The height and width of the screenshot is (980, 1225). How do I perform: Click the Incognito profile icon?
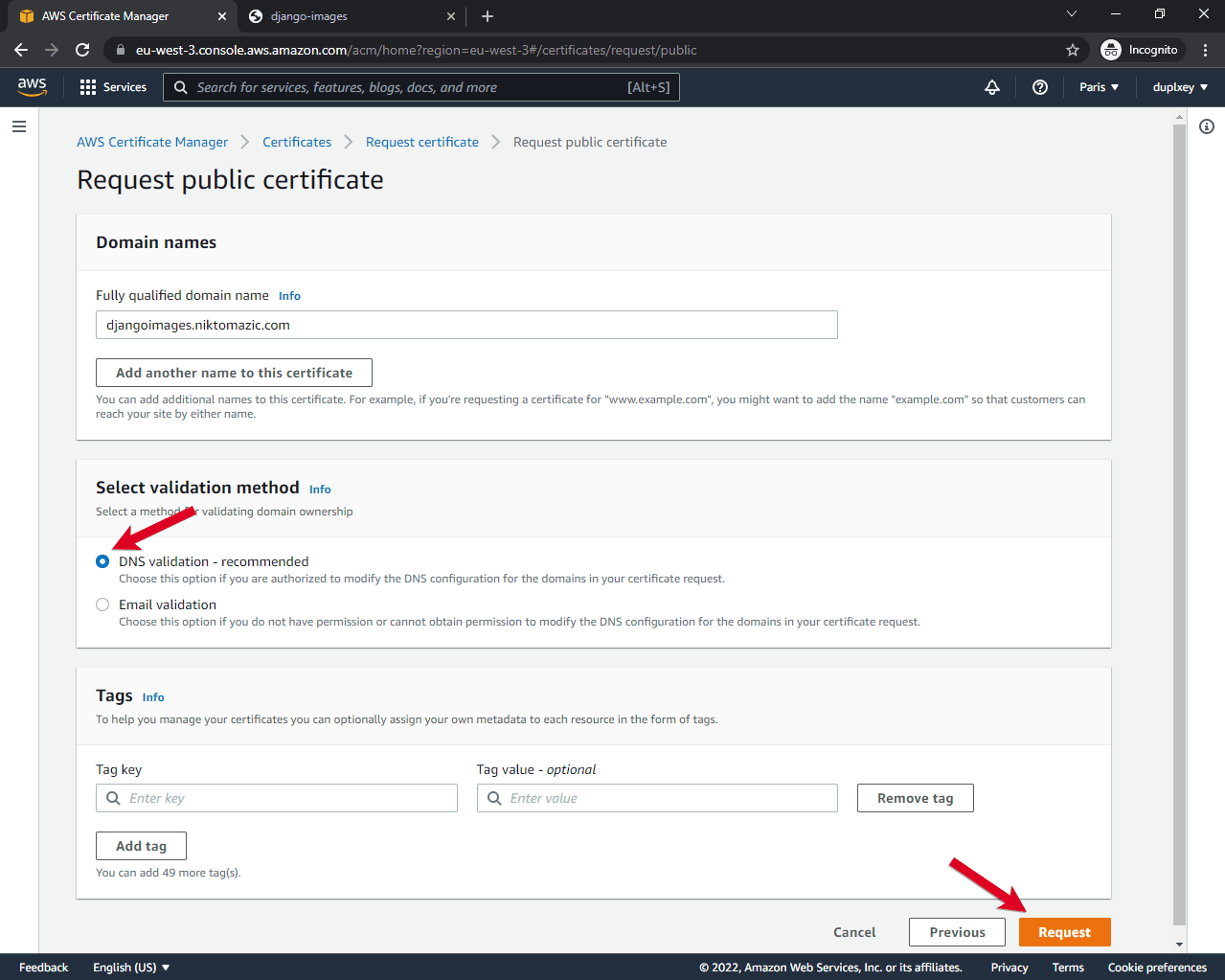click(x=1110, y=49)
